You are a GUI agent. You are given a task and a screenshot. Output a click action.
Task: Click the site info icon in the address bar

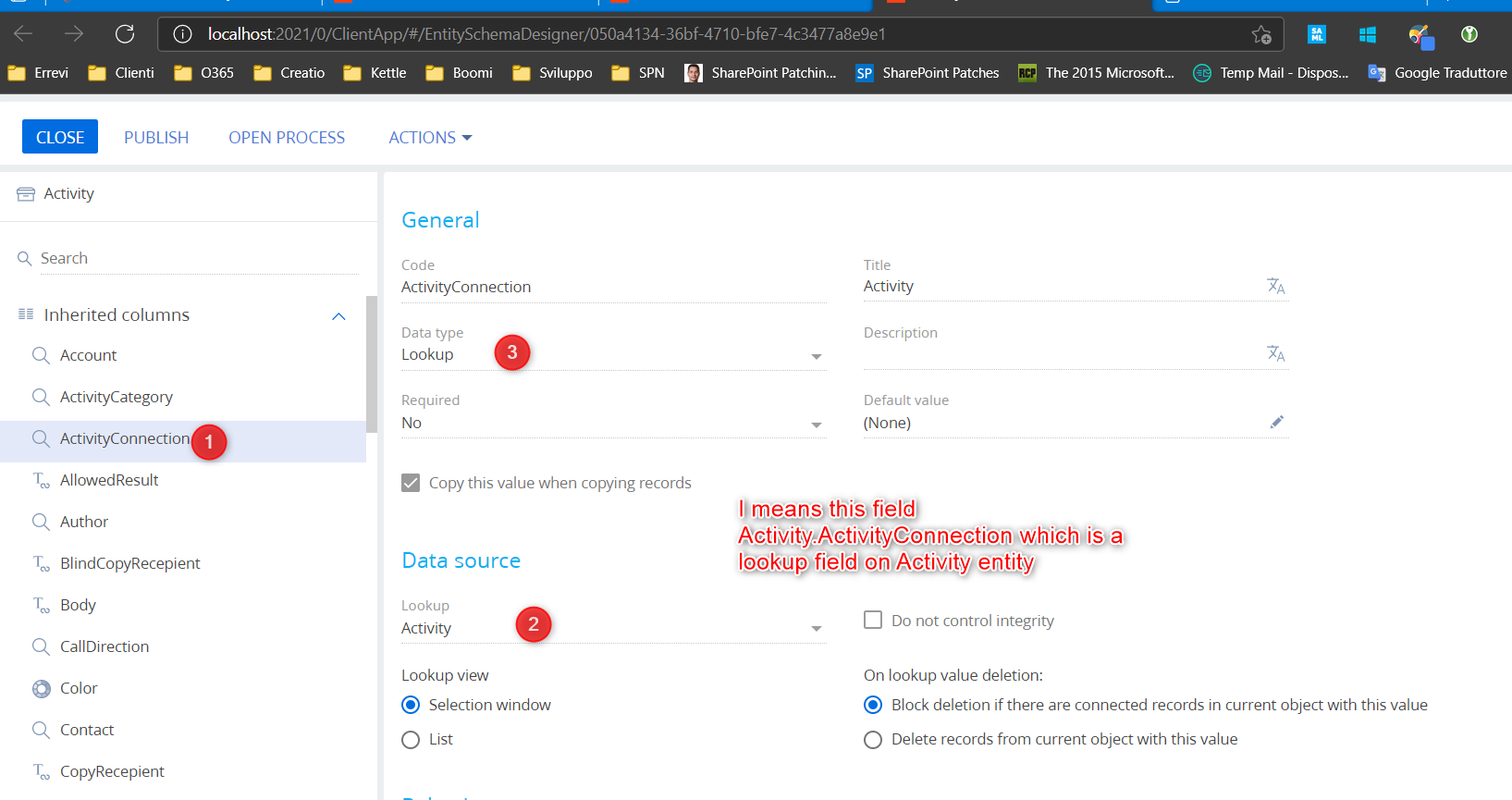[183, 34]
